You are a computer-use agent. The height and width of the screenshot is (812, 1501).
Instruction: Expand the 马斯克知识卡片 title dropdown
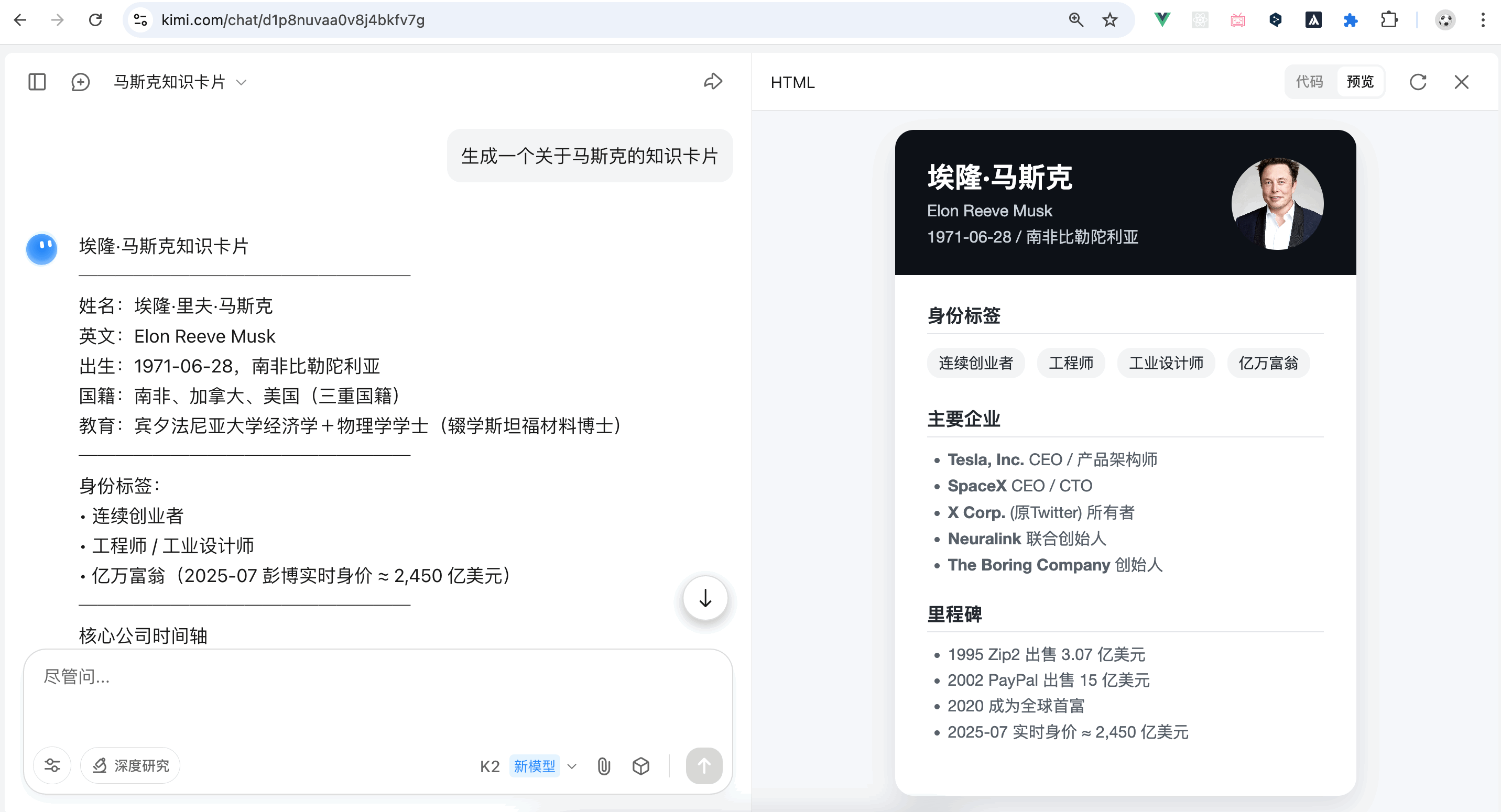point(241,82)
